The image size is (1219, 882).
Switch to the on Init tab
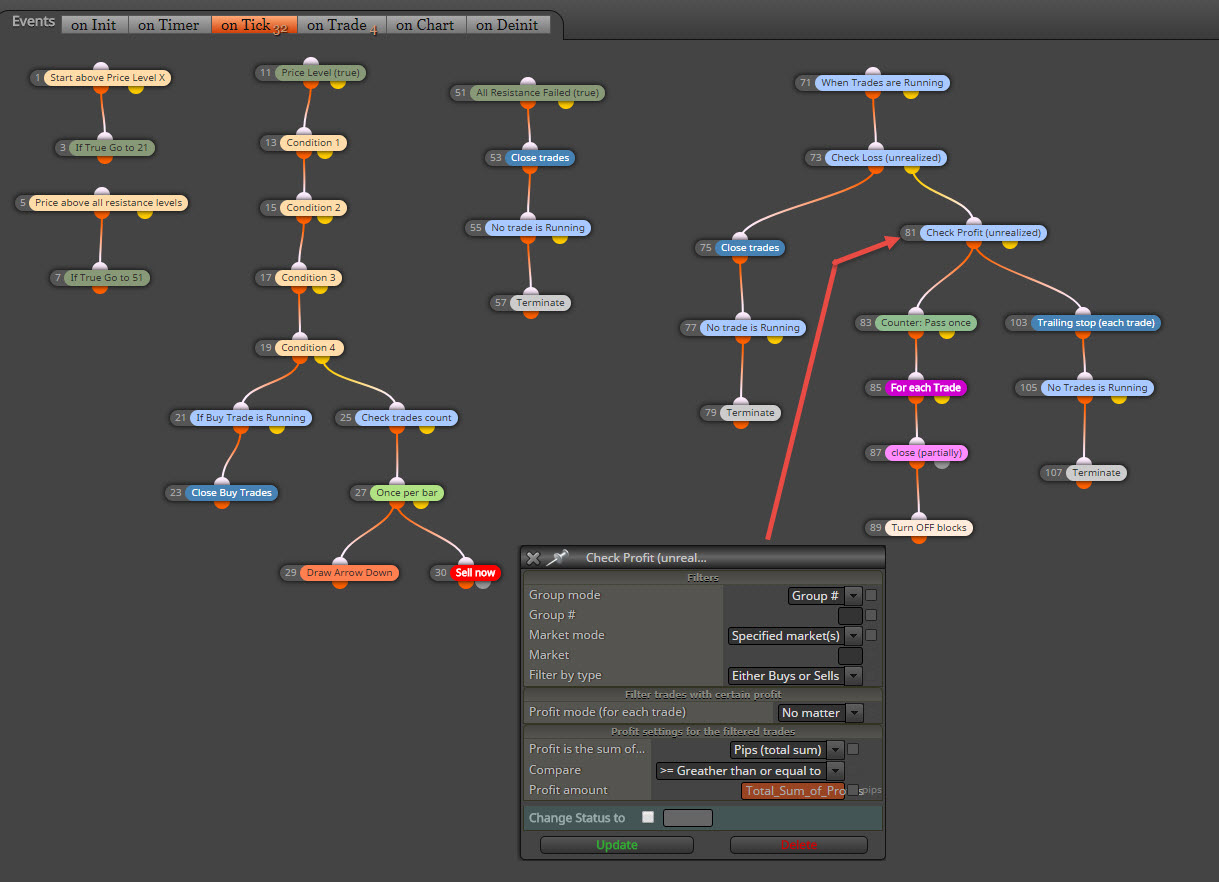[x=94, y=25]
